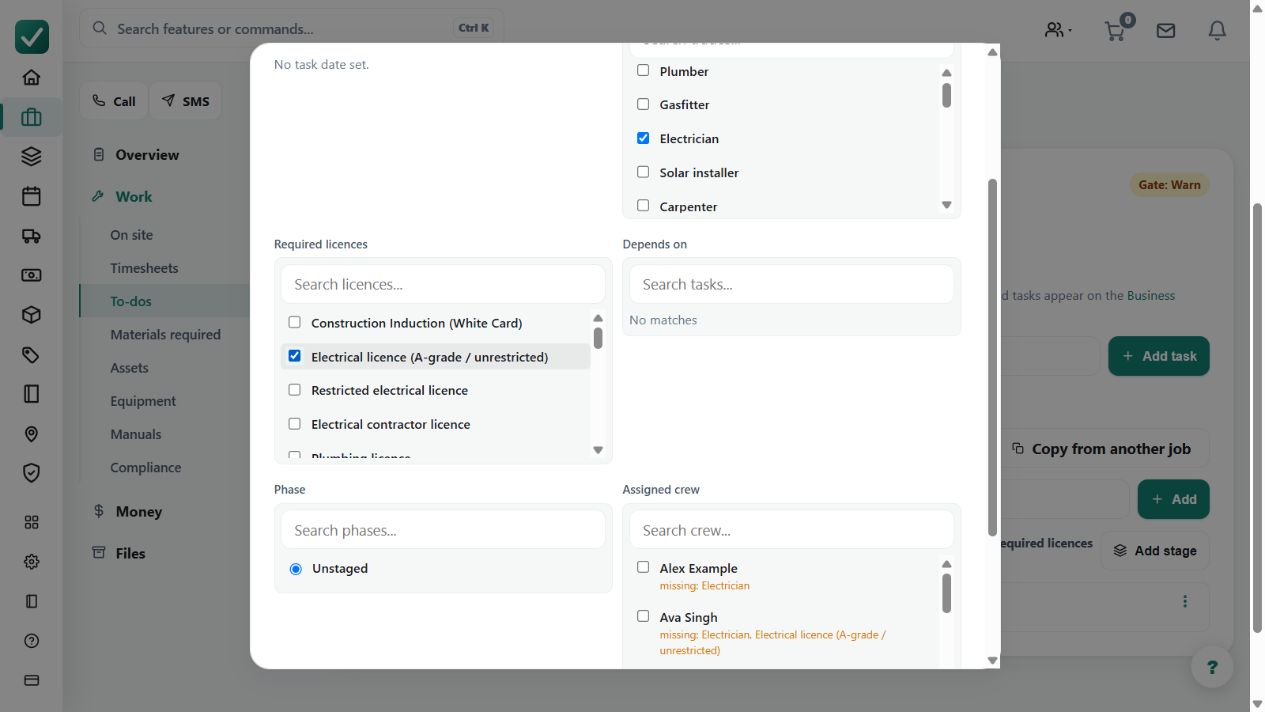Click modal dialog scroll up arrow

pyautogui.click(x=992, y=52)
